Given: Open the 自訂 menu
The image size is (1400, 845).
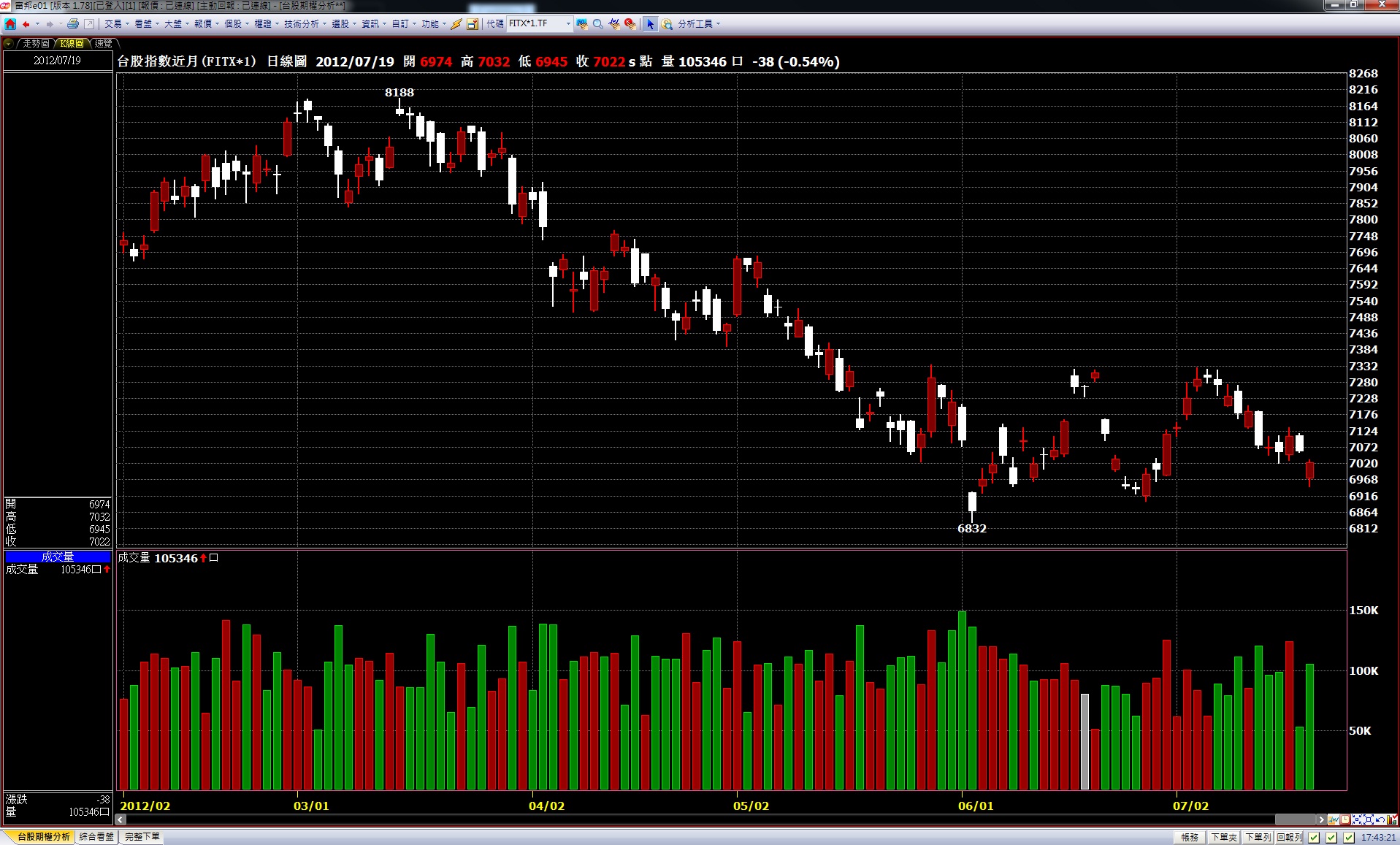Looking at the screenshot, I should (404, 24).
